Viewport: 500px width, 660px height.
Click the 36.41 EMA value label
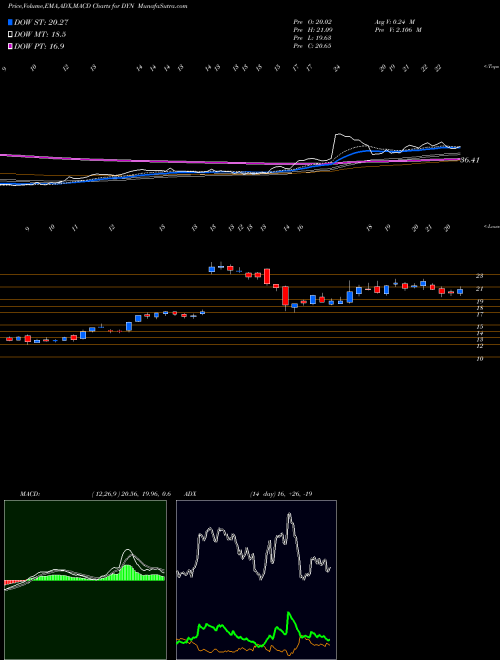point(470,160)
